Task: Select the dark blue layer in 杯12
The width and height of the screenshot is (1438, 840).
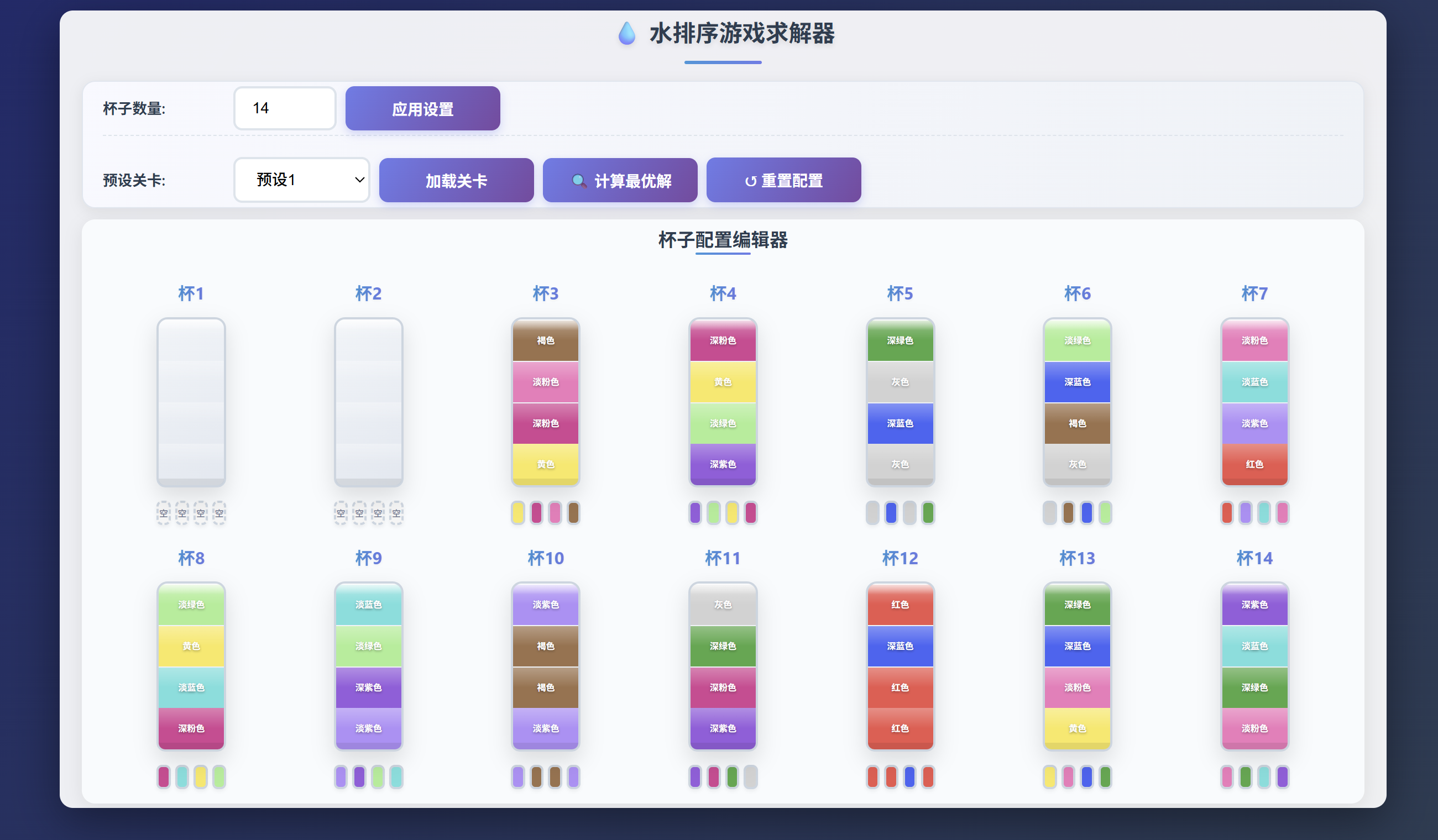Action: [x=900, y=645]
